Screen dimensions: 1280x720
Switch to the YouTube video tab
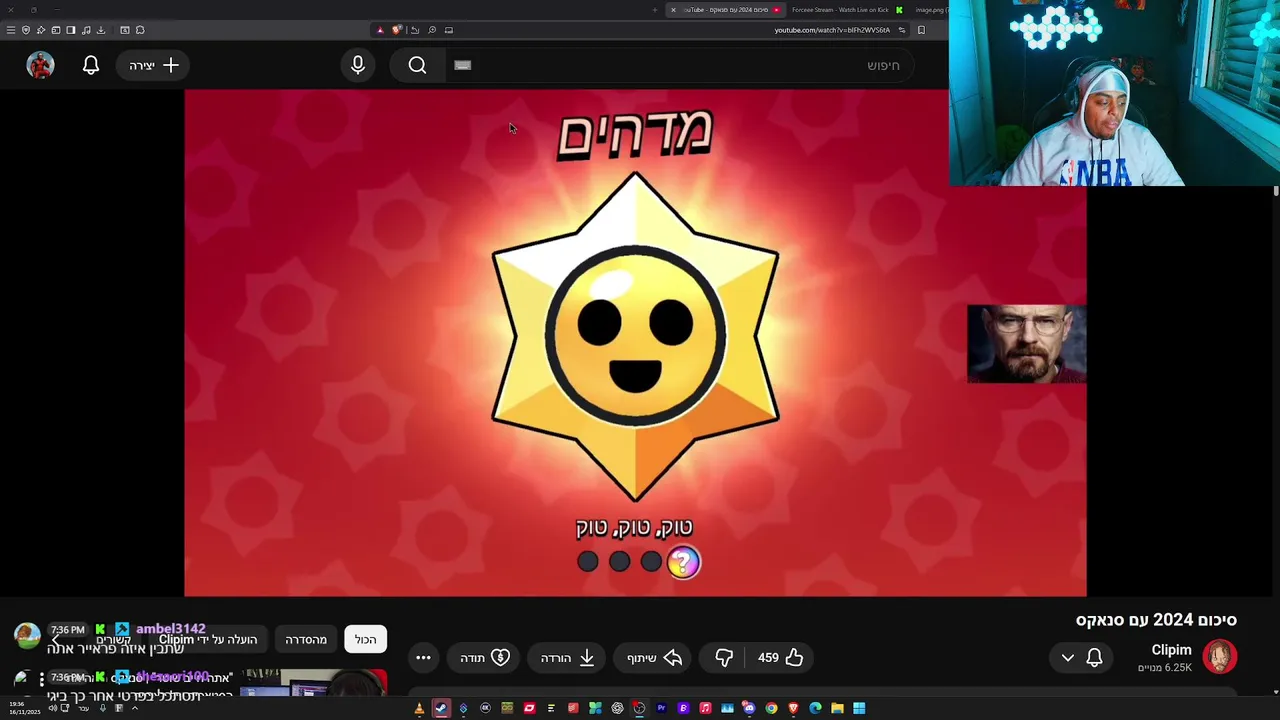click(x=727, y=10)
